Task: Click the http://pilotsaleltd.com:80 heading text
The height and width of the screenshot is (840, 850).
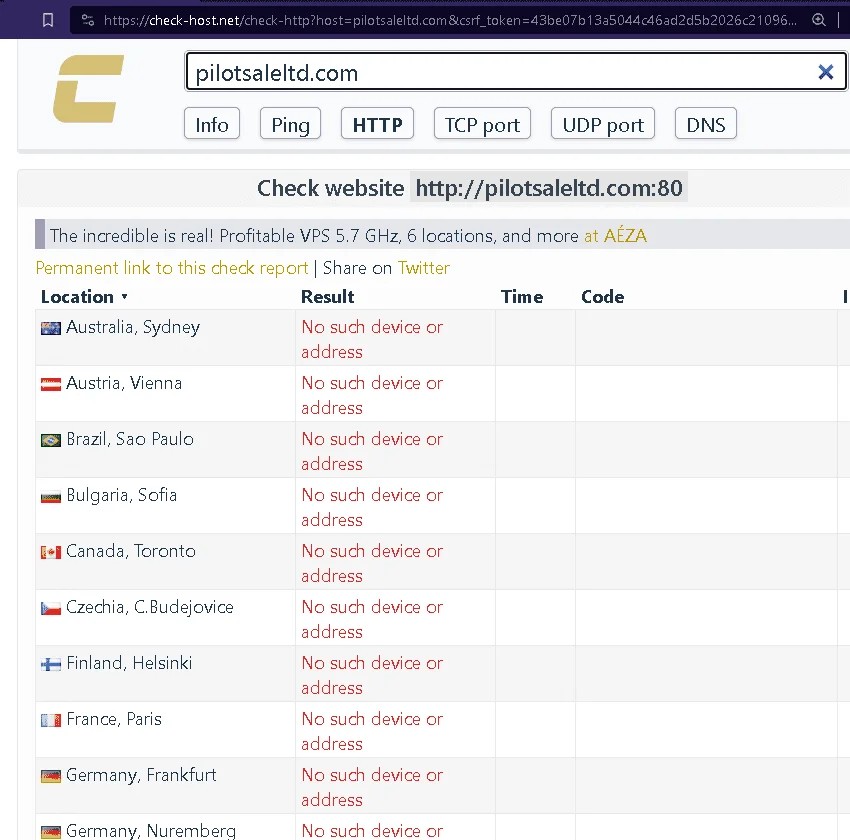Action: coord(549,188)
